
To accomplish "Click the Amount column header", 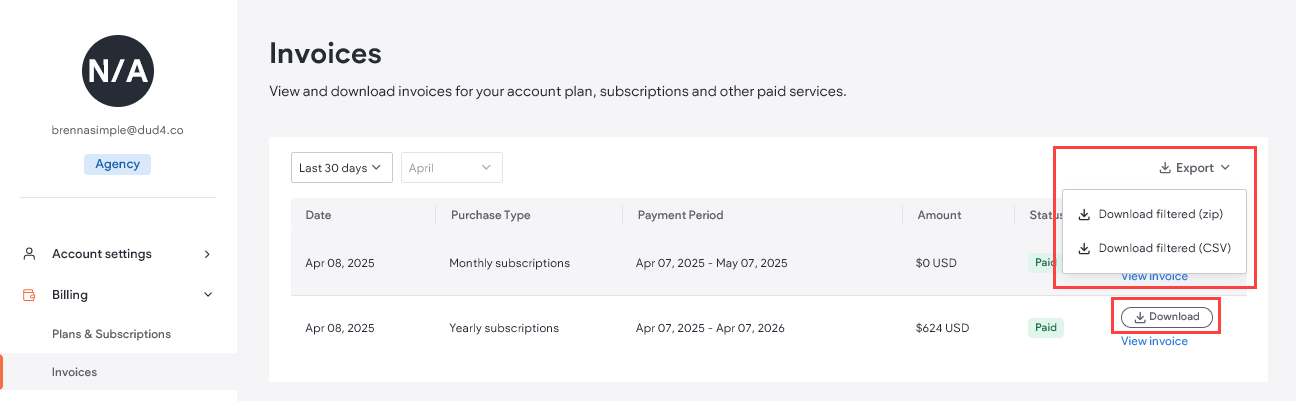I will tap(938, 215).
